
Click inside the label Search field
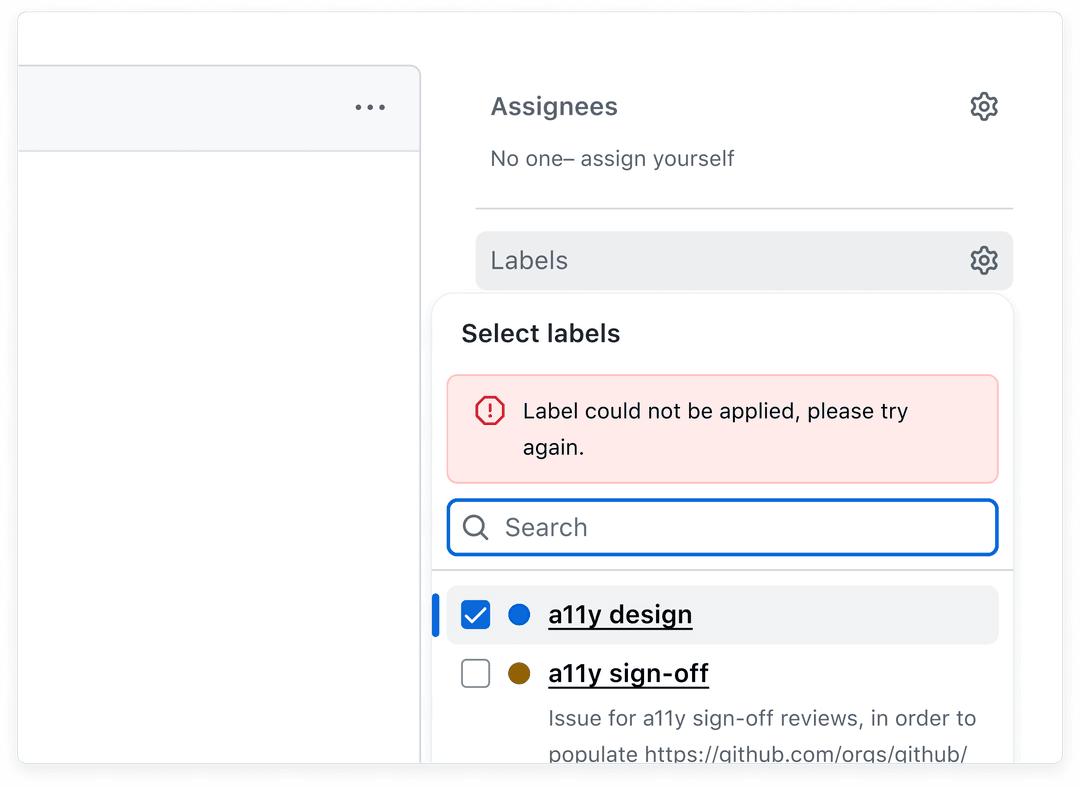[722, 527]
